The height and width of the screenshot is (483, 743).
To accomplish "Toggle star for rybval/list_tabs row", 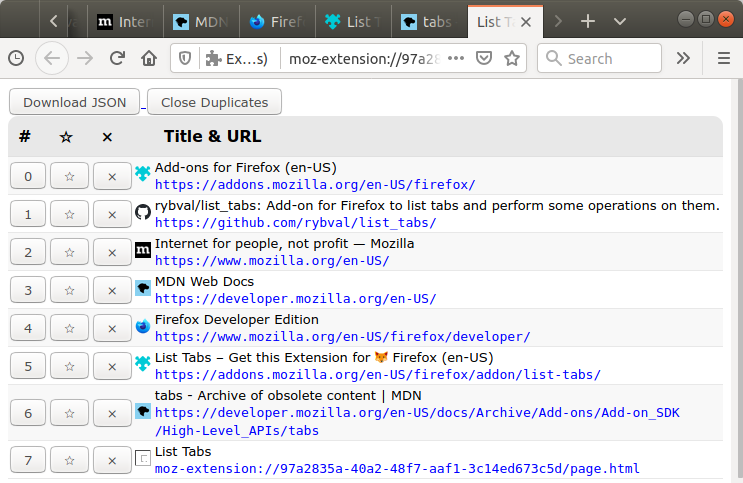I will pyautogui.click(x=69, y=214).
